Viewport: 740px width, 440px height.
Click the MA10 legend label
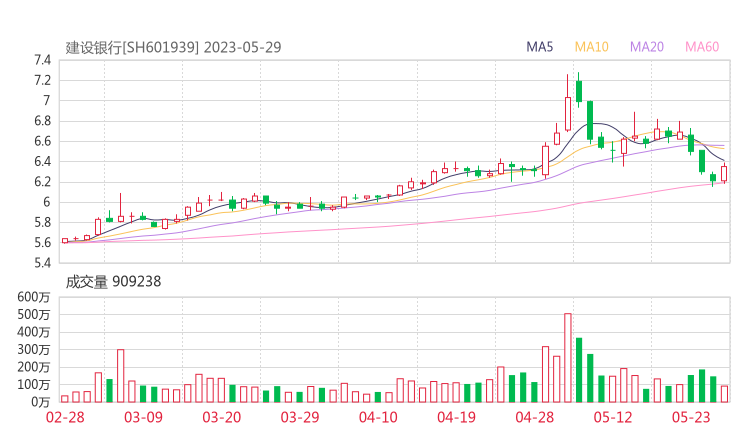pyautogui.click(x=591, y=47)
